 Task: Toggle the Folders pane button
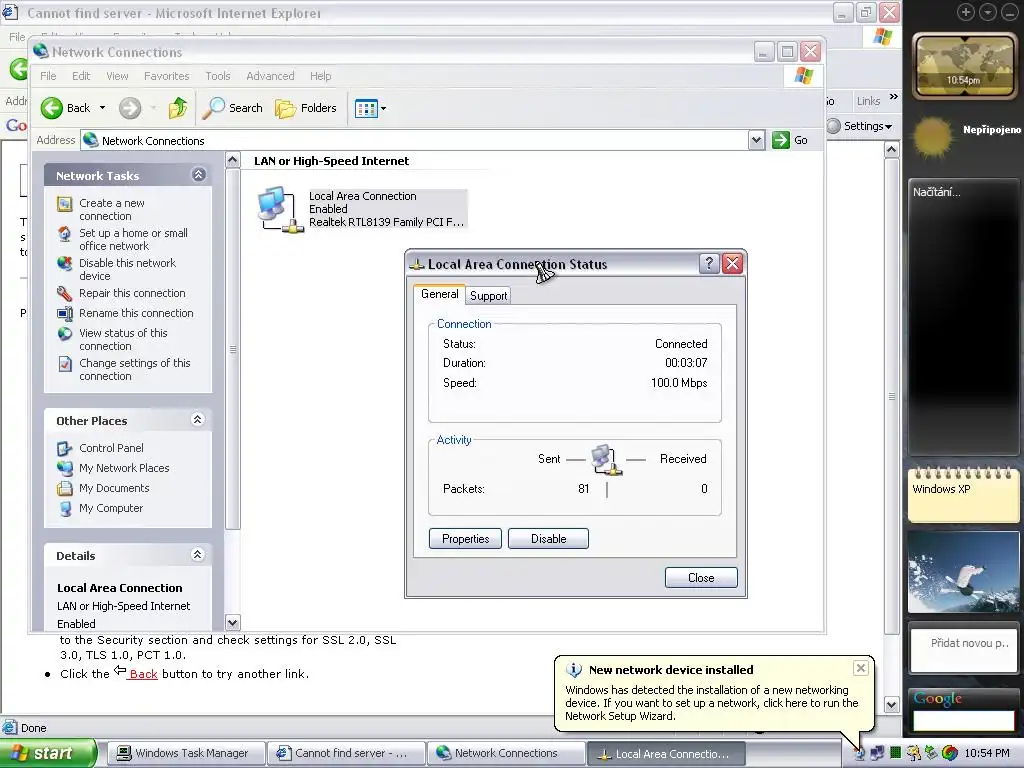click(306, 108)
